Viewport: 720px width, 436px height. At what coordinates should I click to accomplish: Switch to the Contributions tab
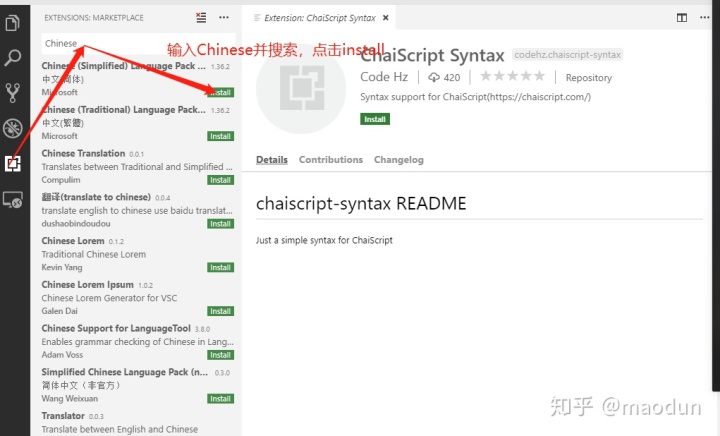pyautogui.click(x=331, y=160)
